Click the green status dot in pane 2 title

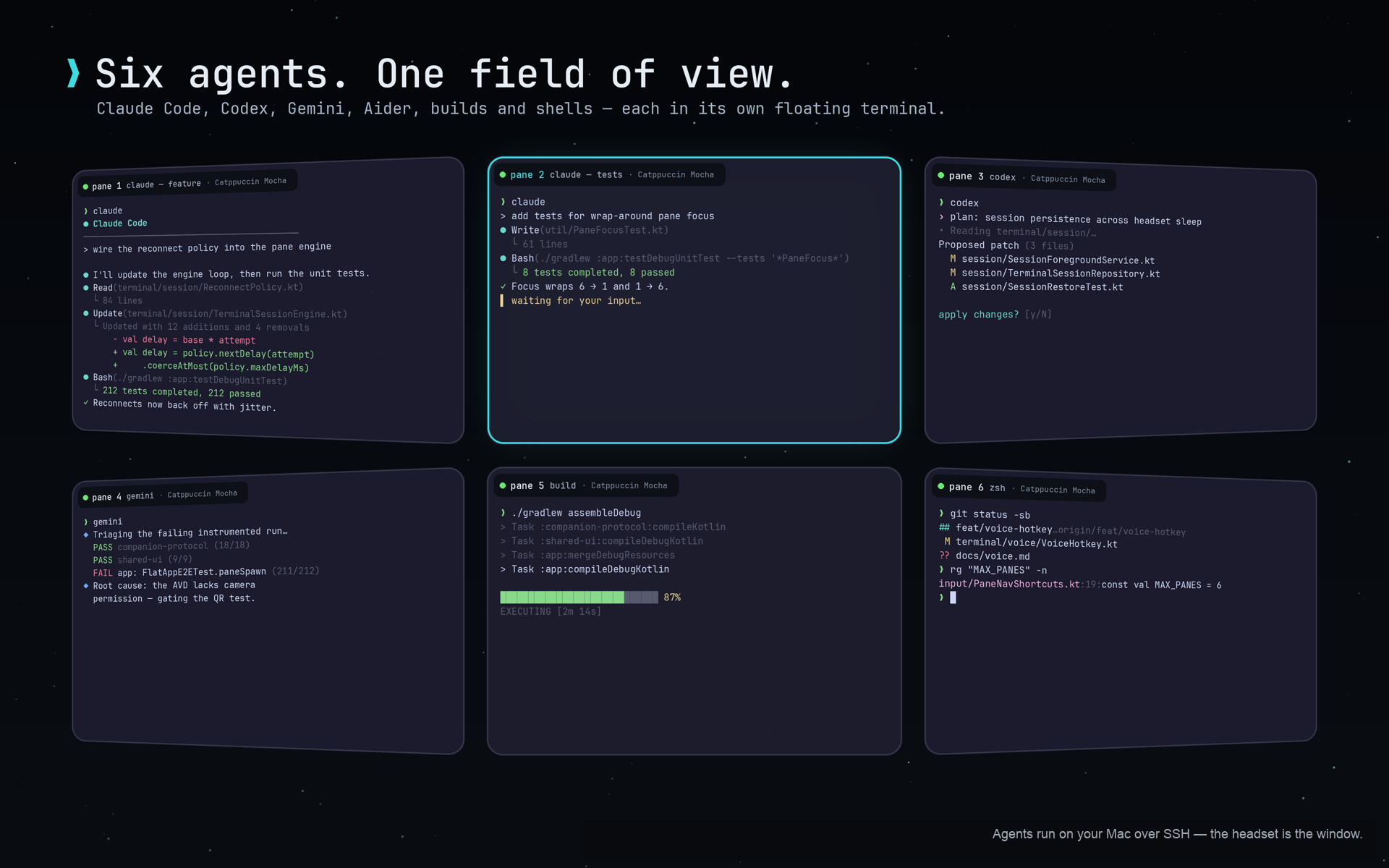click(x=503, y=174)
